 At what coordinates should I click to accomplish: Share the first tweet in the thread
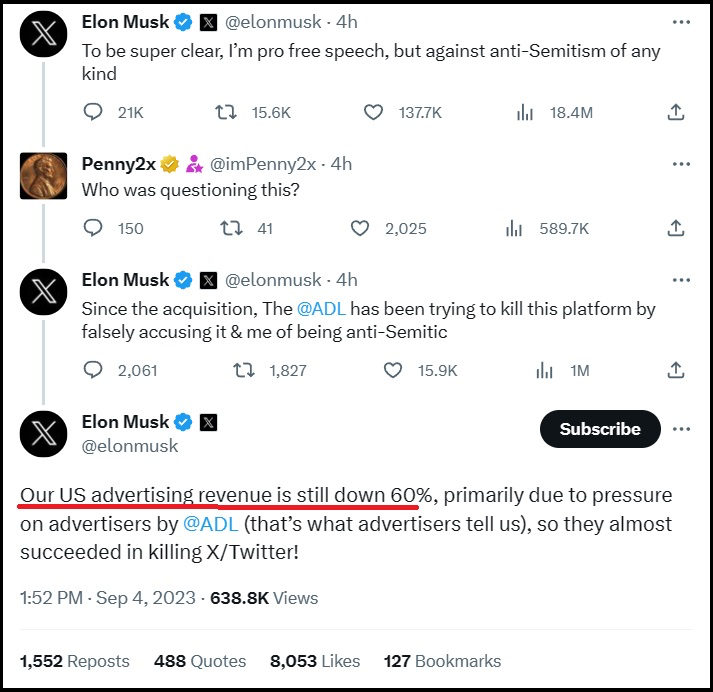point(676,113)
